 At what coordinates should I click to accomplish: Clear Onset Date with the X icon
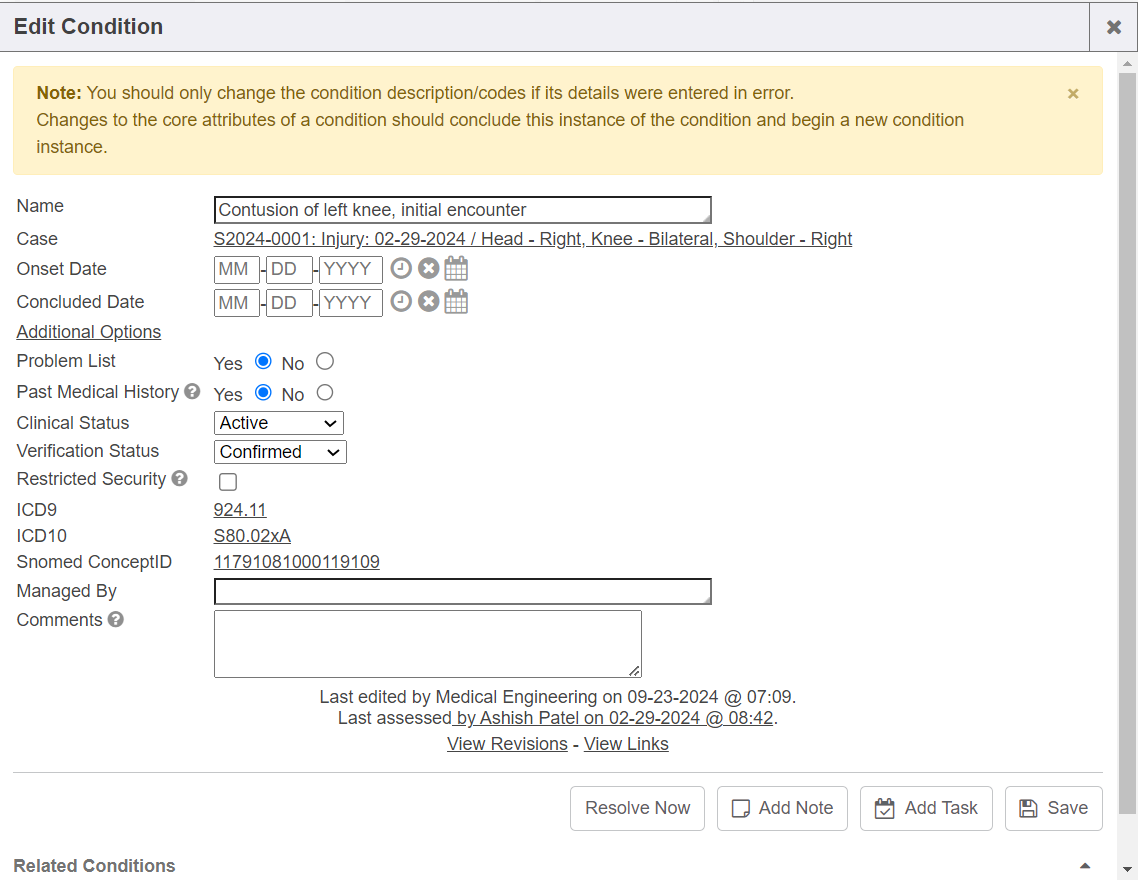428,269
